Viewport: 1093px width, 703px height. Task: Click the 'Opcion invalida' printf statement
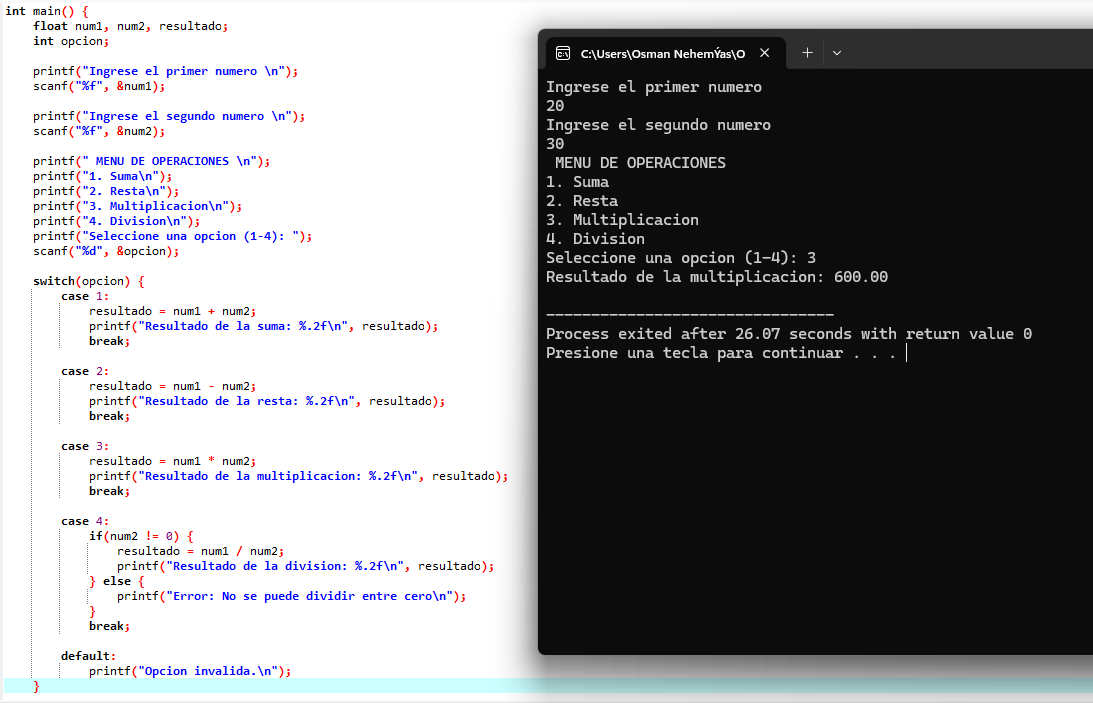pos(190,671)
